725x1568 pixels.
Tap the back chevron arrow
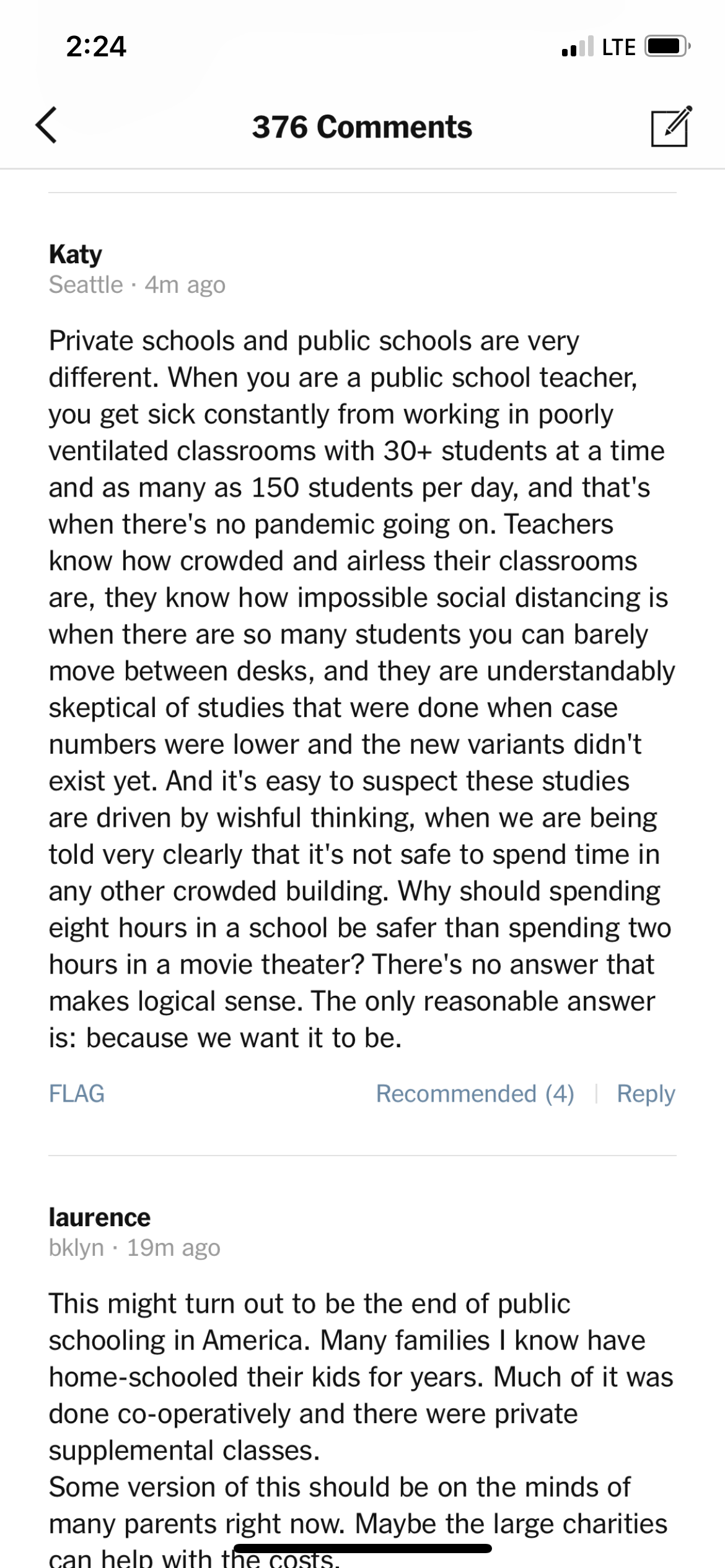(x=47, y=125)
